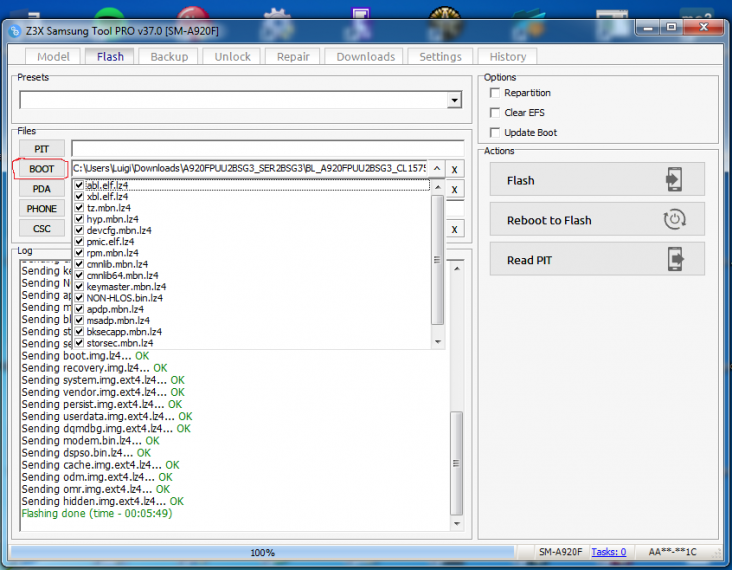Start flashing with the Flash button
The width and height of the screenshot is (732, 570).
point(597,180)
